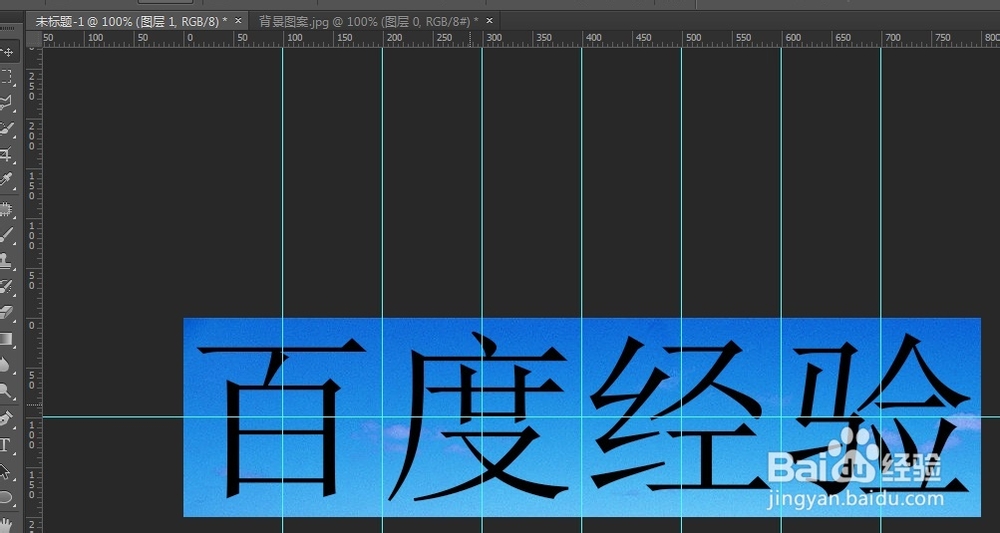Click the blue sky canvas image
The width and height of the screenshot is (1000, 533).
click(582, 417)
